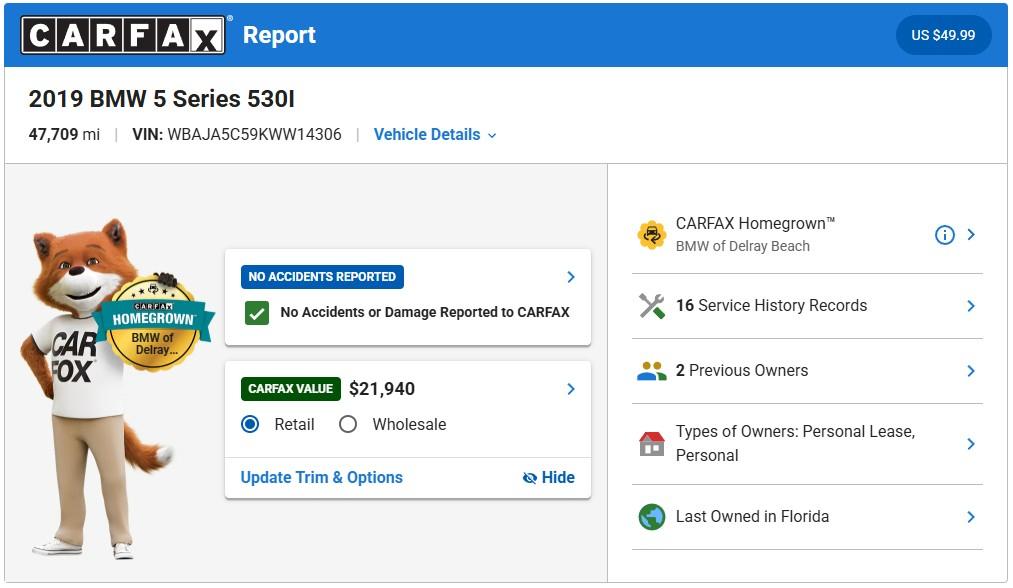Click the CARFAX Homegrown sunflower car icon
Viewport: 1013px width, 588px height.
tap(652, 234)
